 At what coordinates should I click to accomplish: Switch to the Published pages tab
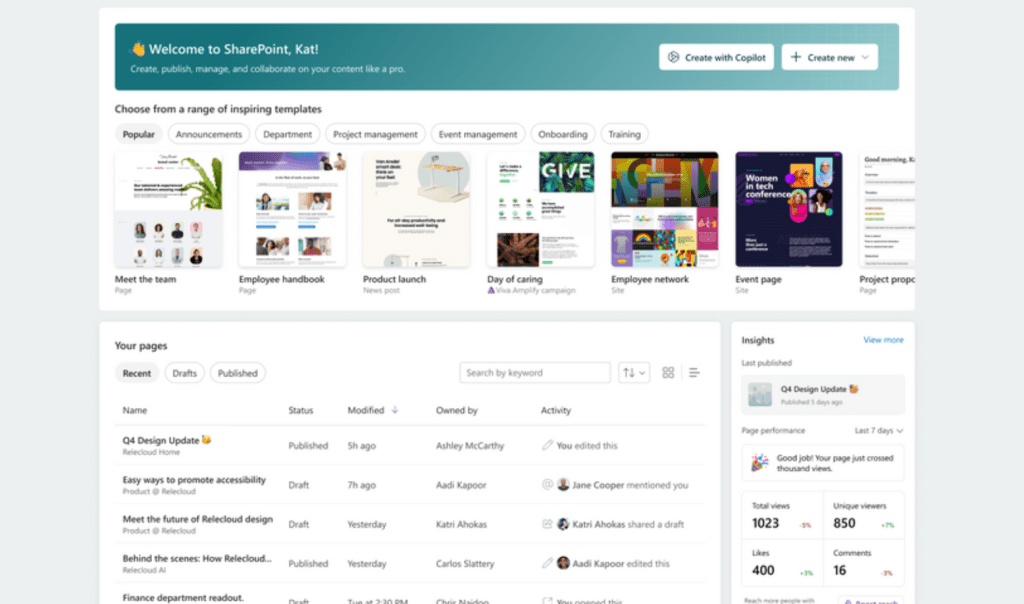click(x=238, y=373)
